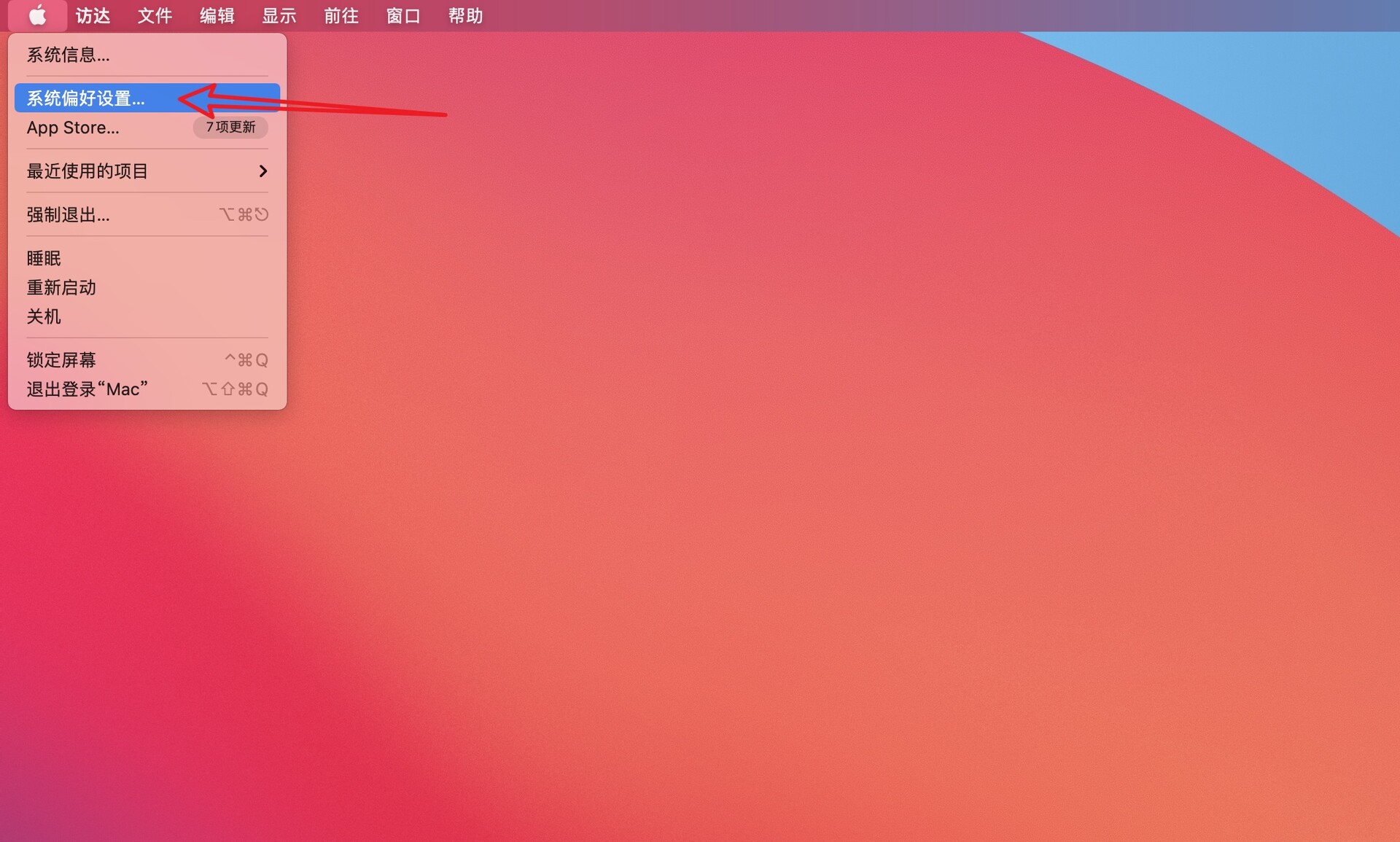This screenshot has height=842, width=1400.
Task: Open 系统偏好设置 menu entry
Action: coord(86,98)
